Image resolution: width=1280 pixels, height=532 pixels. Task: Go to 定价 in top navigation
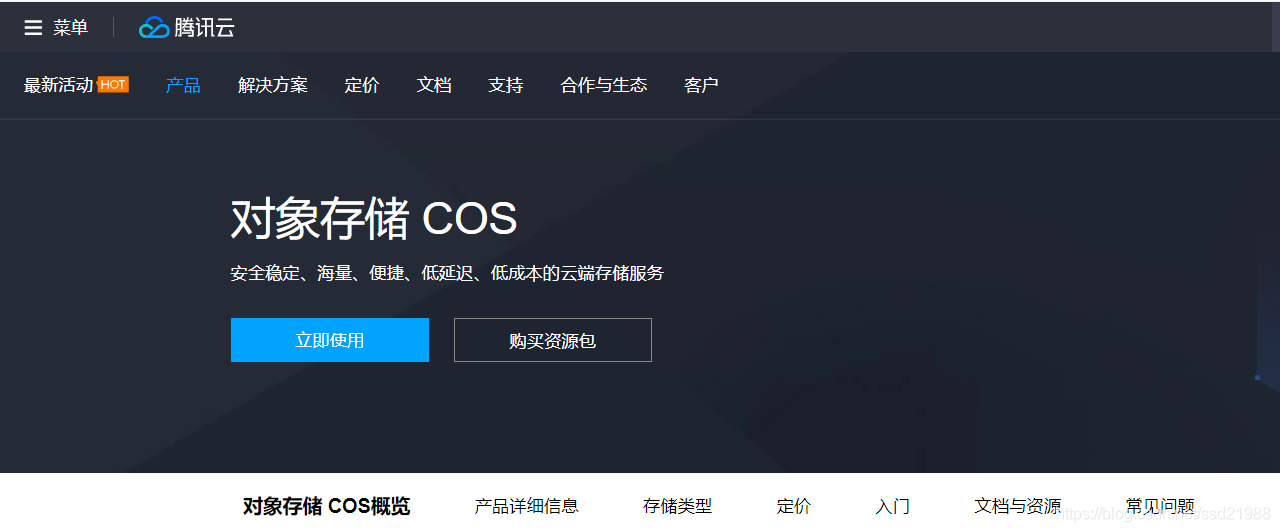coord(362,85)
